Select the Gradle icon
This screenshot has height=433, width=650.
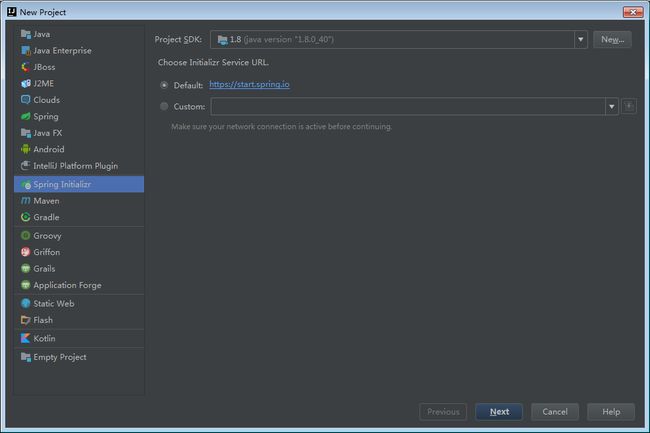click(x=26, y=217)
